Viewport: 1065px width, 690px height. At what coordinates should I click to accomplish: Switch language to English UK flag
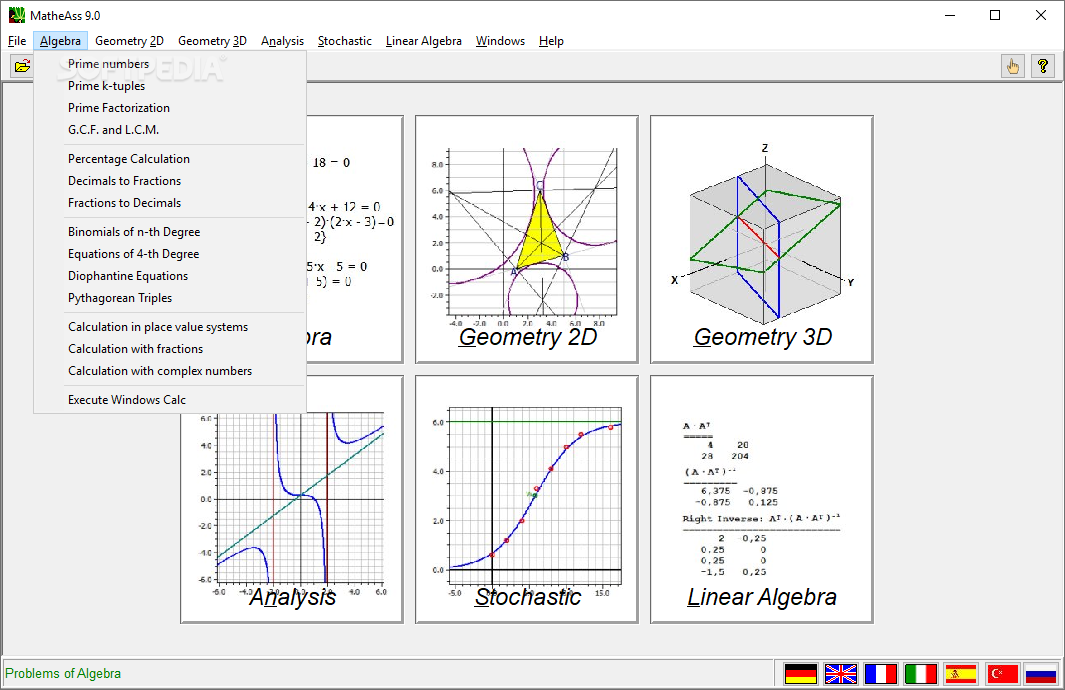(841, 674)
